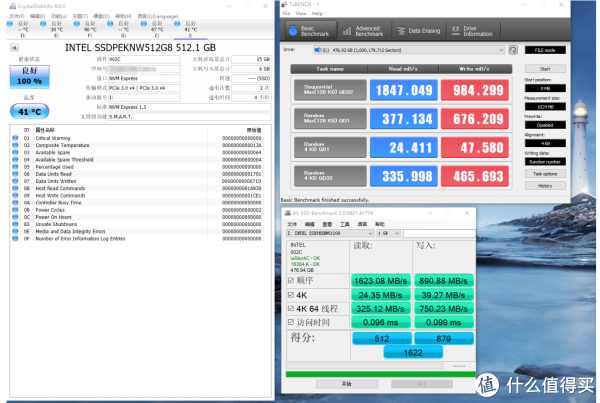Select drive G: disk status icon
Viewport: 600px width, 403px height.
click(x=110, y=24)
